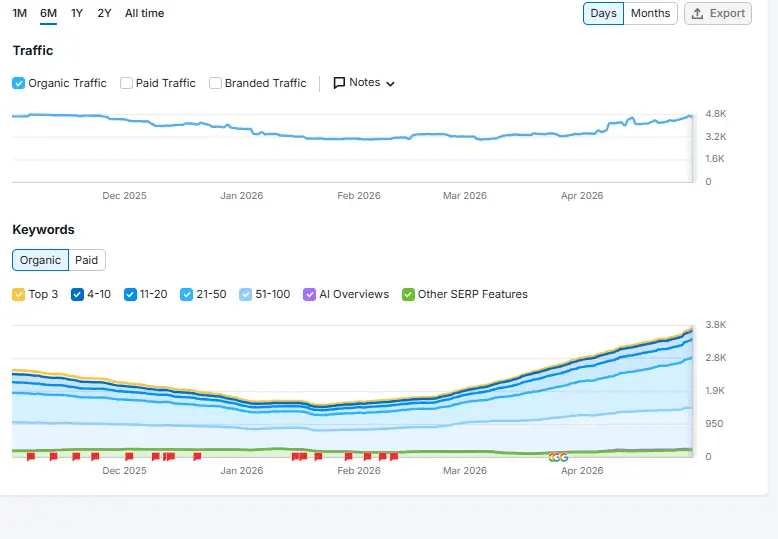
Task: Click the Notes speech-bubble icon
Action: click(x=339, y=83)
